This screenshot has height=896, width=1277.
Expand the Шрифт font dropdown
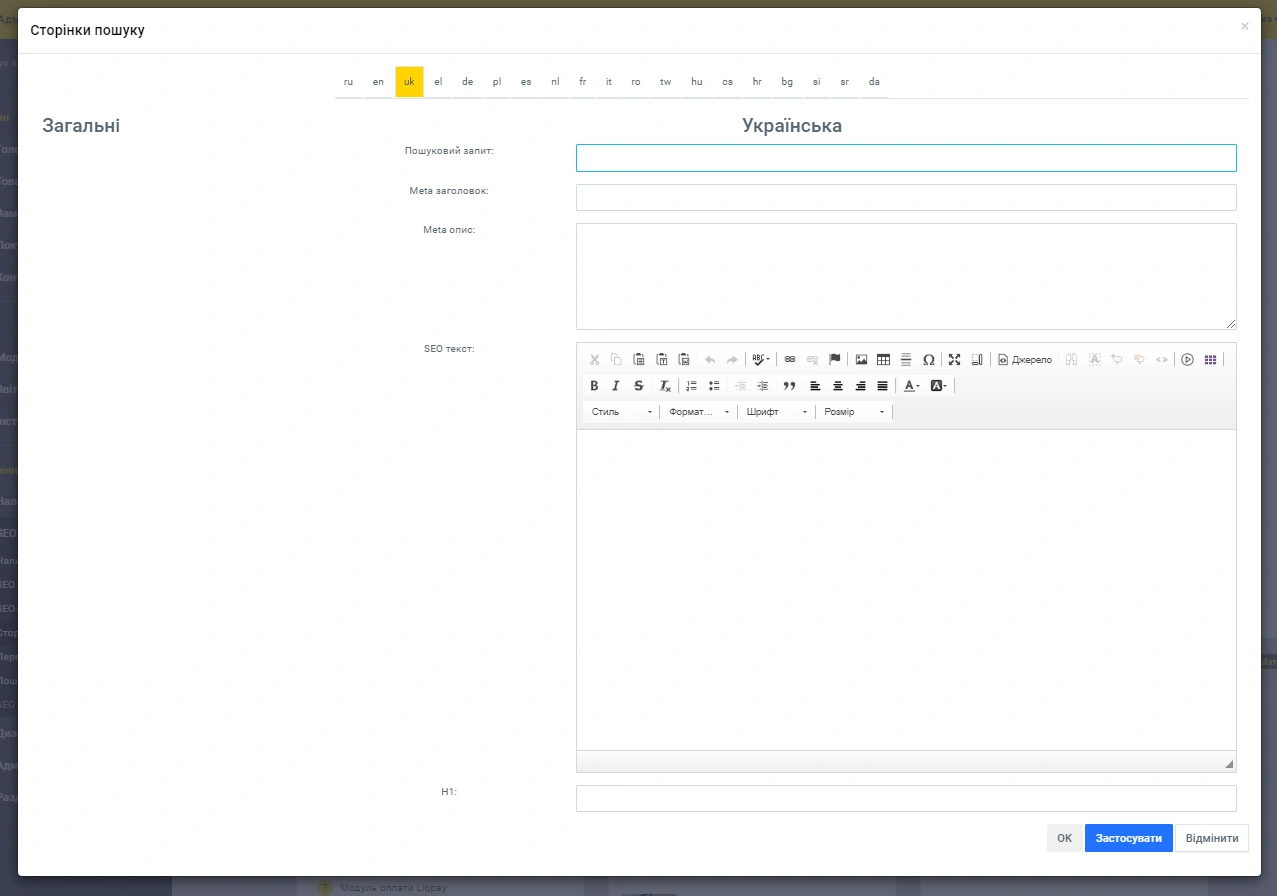776,412
